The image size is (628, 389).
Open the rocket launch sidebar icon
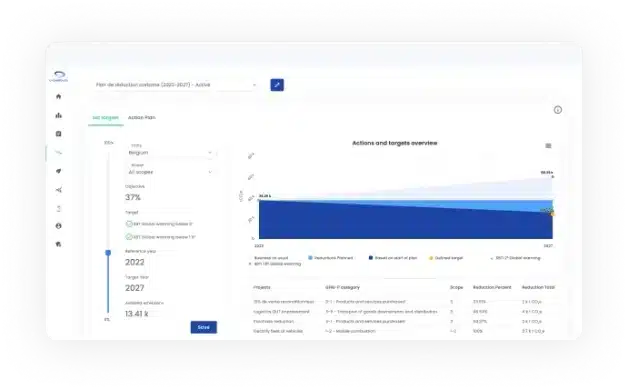[58, 171]
